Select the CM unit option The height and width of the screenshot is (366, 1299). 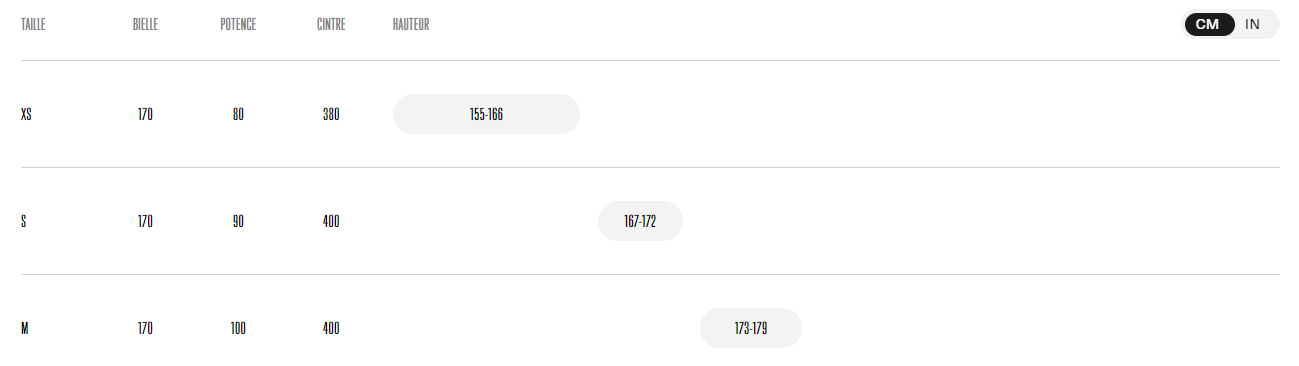point(1208,24)
